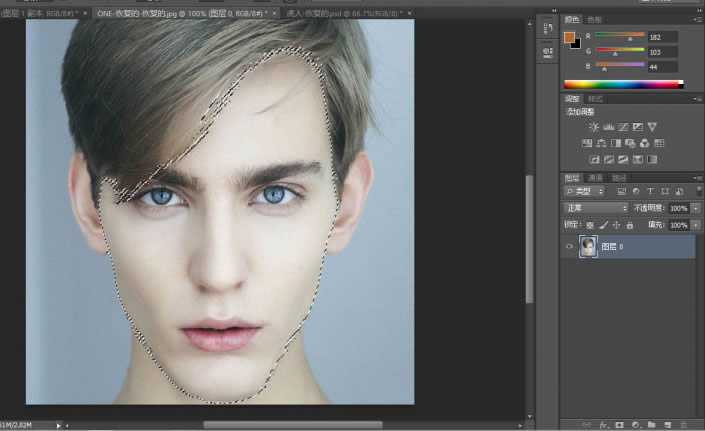Switch to the 色板 swatches tab
This screenshot has width=705, height=431.
point(594,19)
